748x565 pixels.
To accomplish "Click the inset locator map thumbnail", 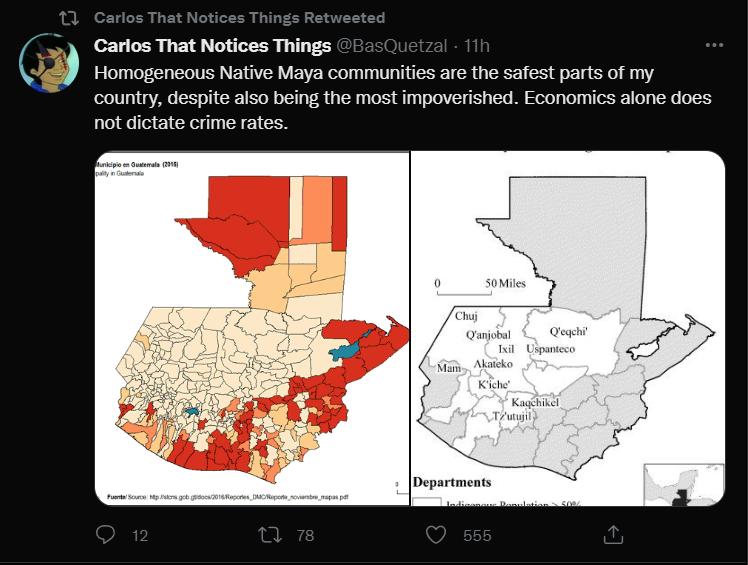I will pyautogui.click(x=684, y=484).
